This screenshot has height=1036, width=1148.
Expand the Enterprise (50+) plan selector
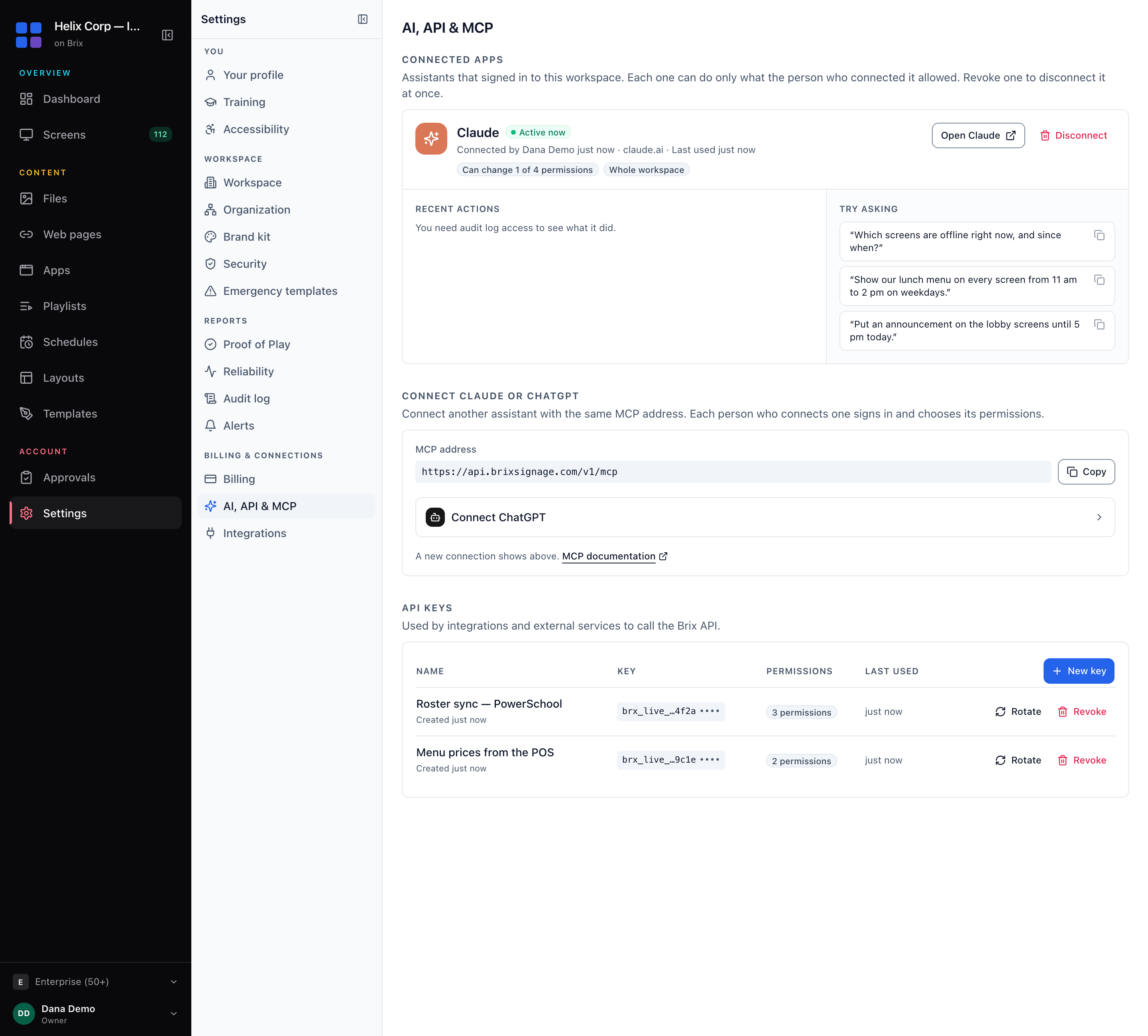[96, 982]
